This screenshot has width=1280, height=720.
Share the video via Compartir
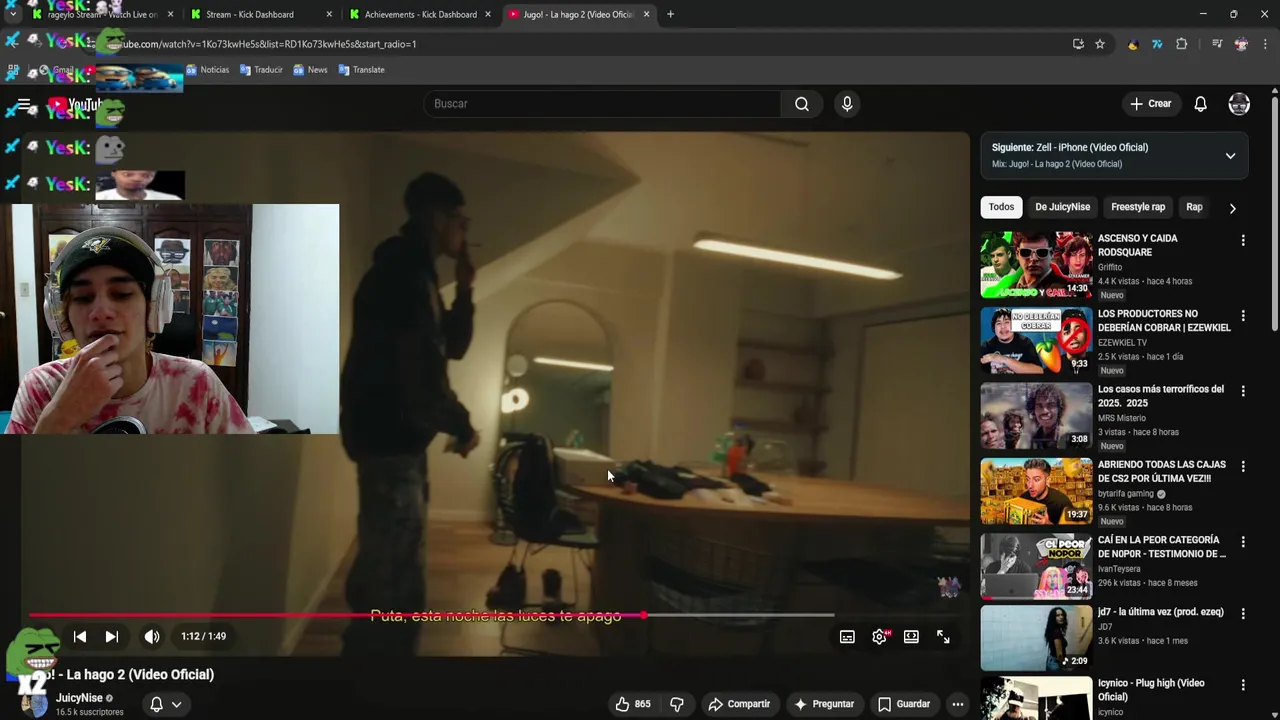(739, 704)
